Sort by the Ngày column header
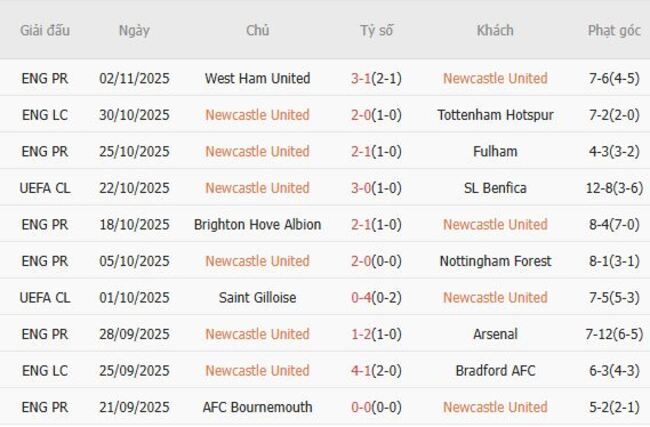The height and width of the screenshot is (427, 650). pos(134,30)
